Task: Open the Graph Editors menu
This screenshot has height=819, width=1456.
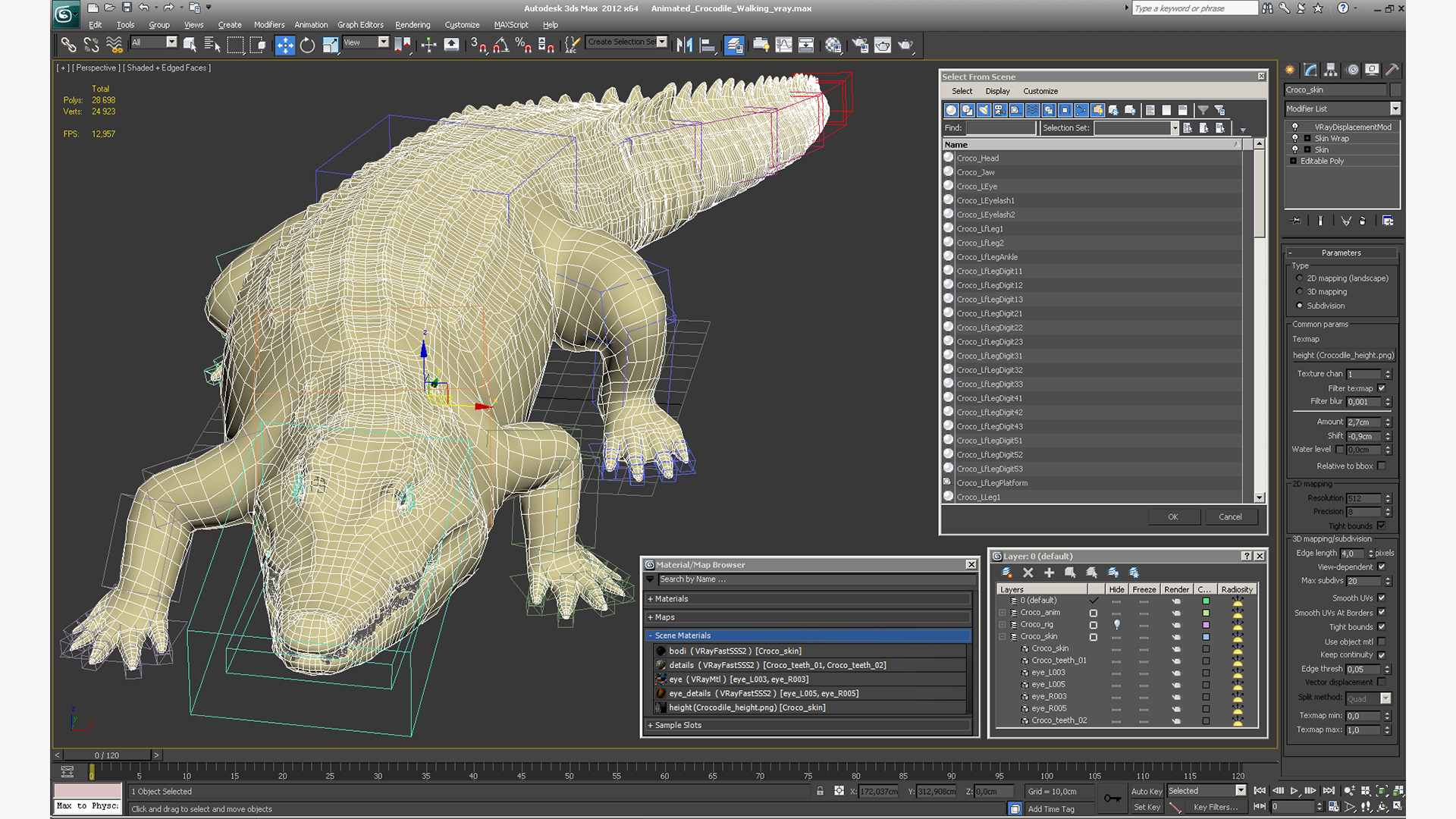Action: click(x=360, y=25)
